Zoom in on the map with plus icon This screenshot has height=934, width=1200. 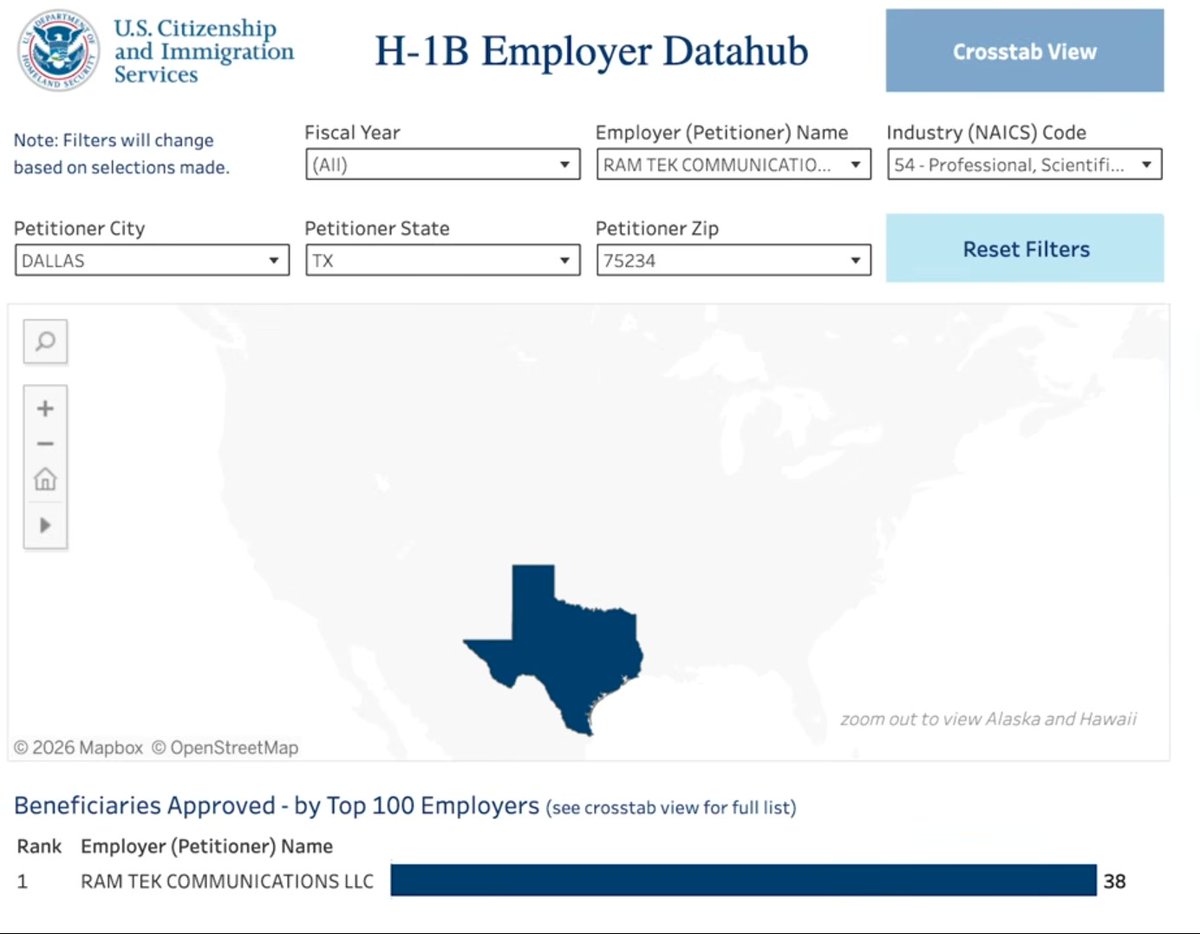click(45, 408)
